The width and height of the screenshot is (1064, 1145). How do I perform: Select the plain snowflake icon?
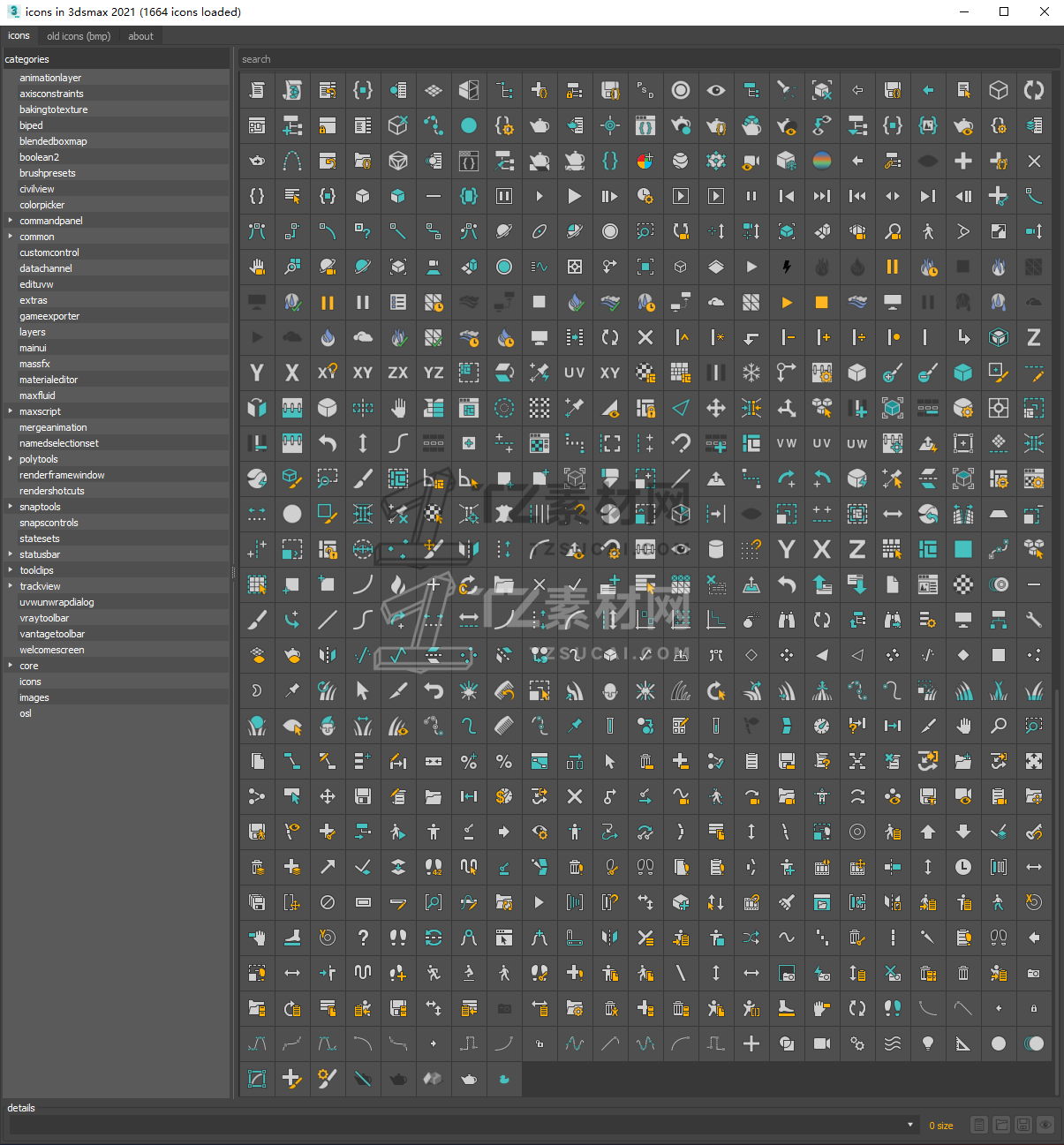point(751,373)
